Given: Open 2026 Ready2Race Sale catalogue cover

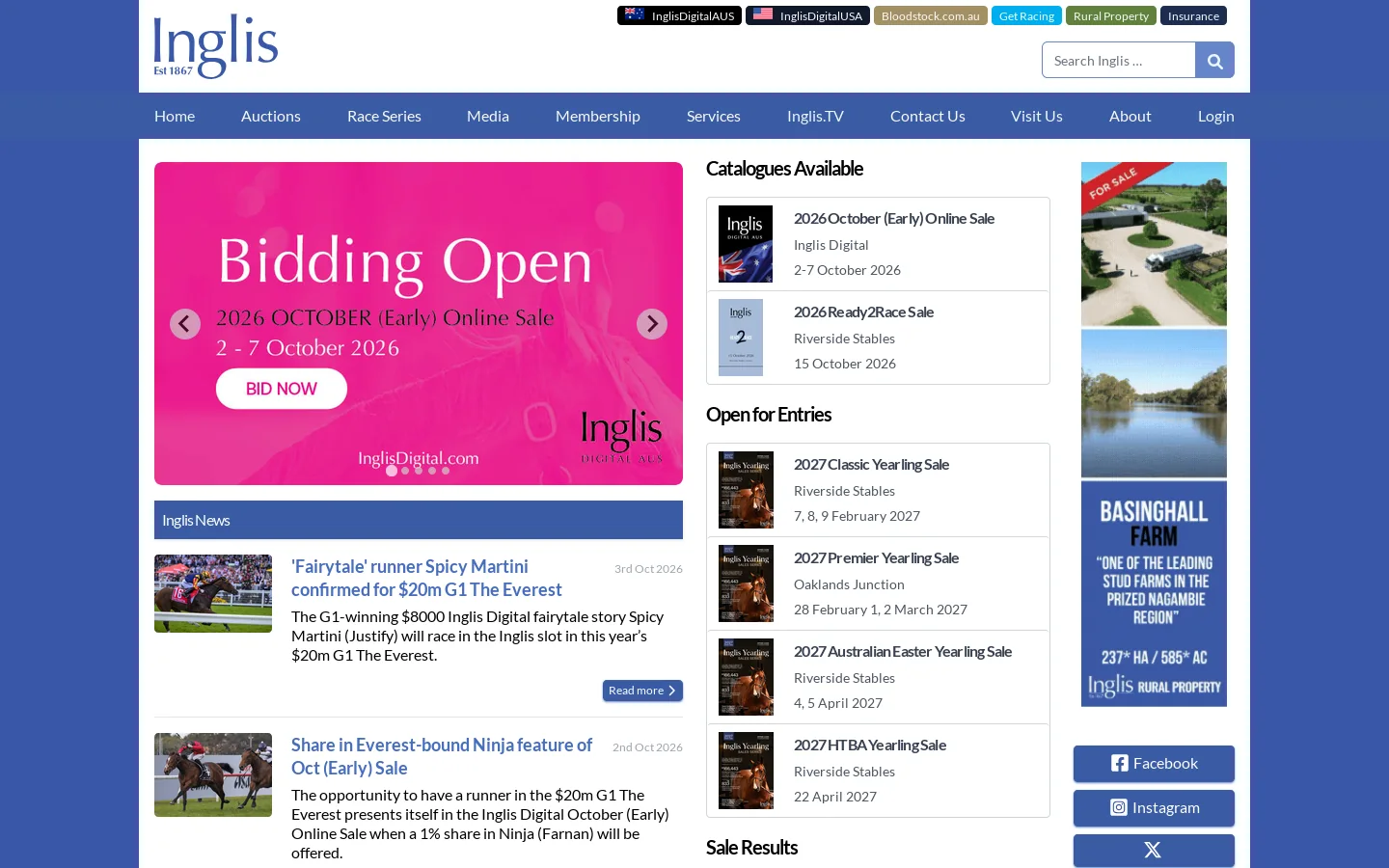Looking at the screenshot, I should (x=741, y=338).
